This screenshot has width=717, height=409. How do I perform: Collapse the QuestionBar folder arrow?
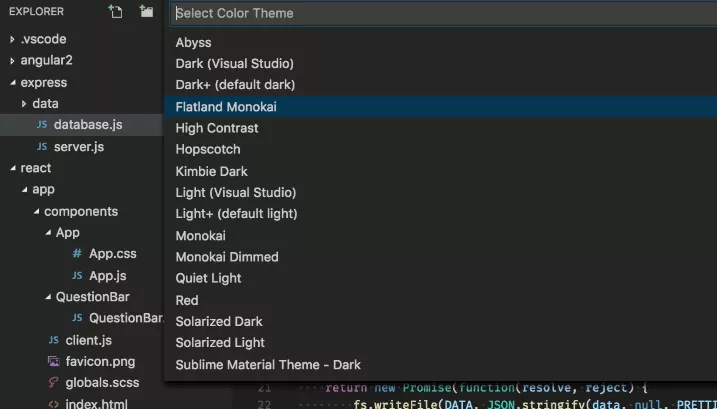click(x=48, y=296)
